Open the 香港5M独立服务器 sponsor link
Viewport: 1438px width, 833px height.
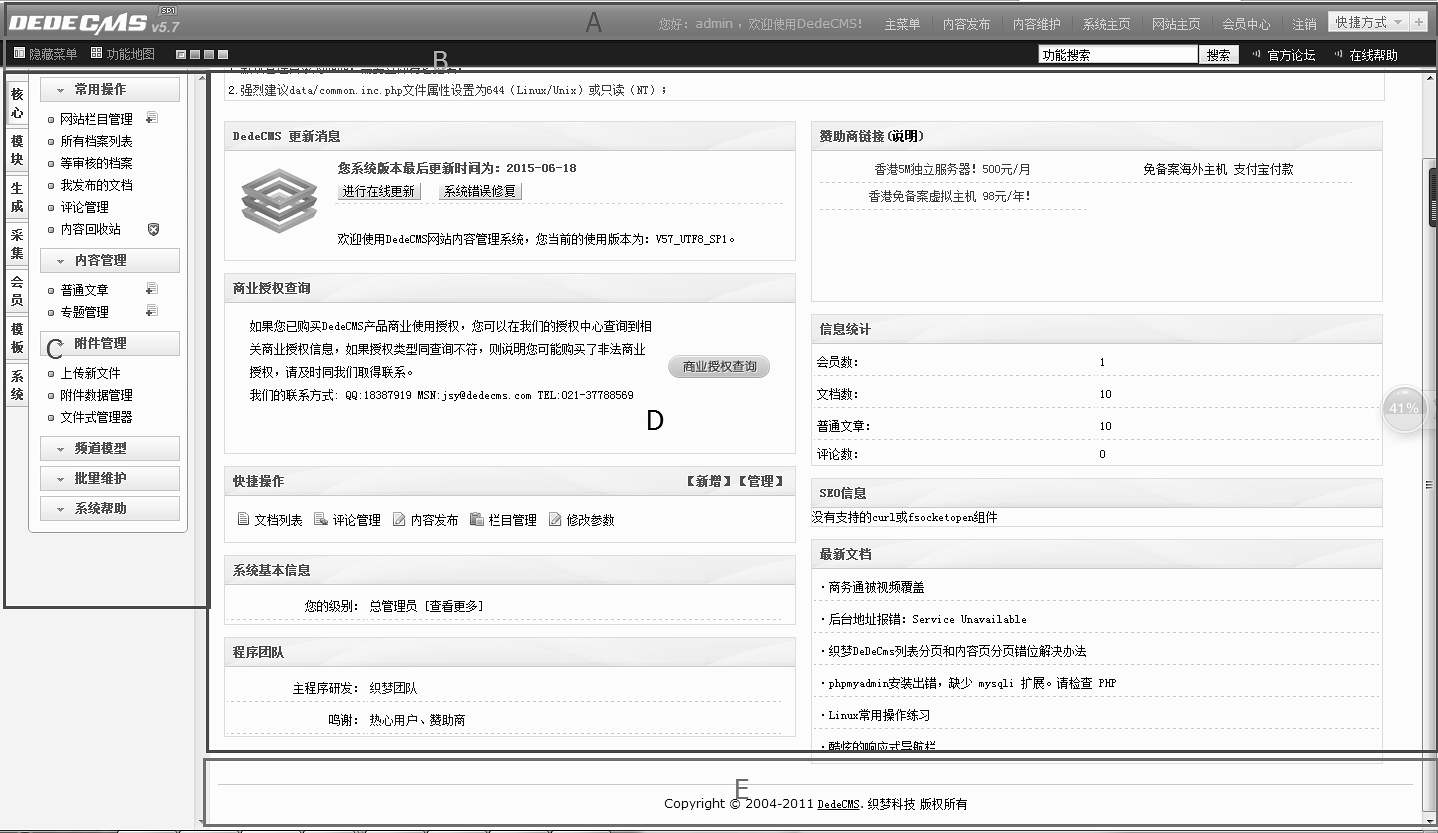tap(952, 169)
